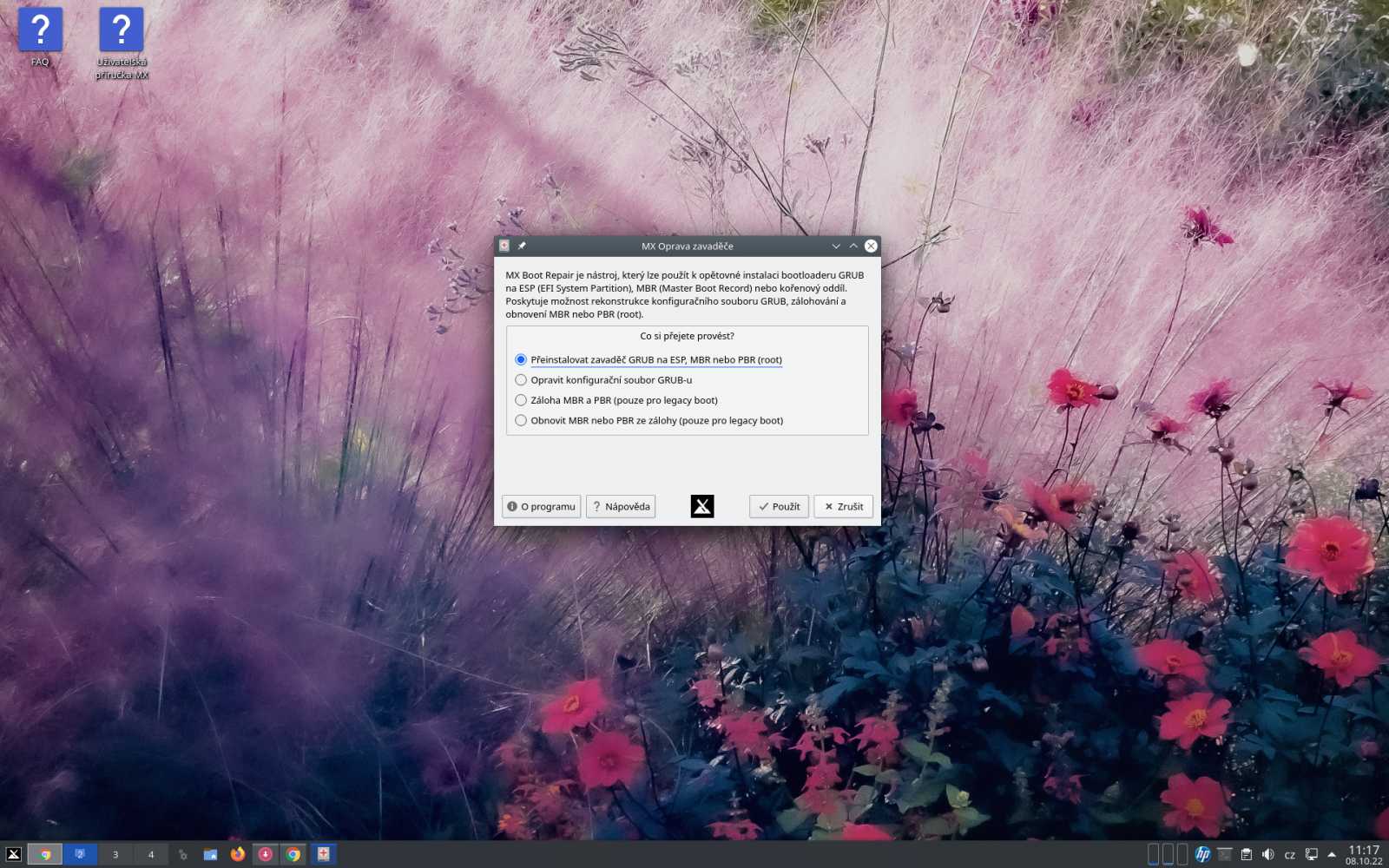Click the third system monitor bar
Viewport: 1389px width, 868px height.
pos(1182,854)
